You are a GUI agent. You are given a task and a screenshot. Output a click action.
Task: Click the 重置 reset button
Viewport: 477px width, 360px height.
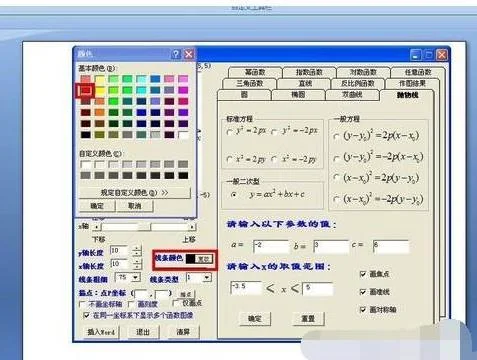[x=308, y=319]
